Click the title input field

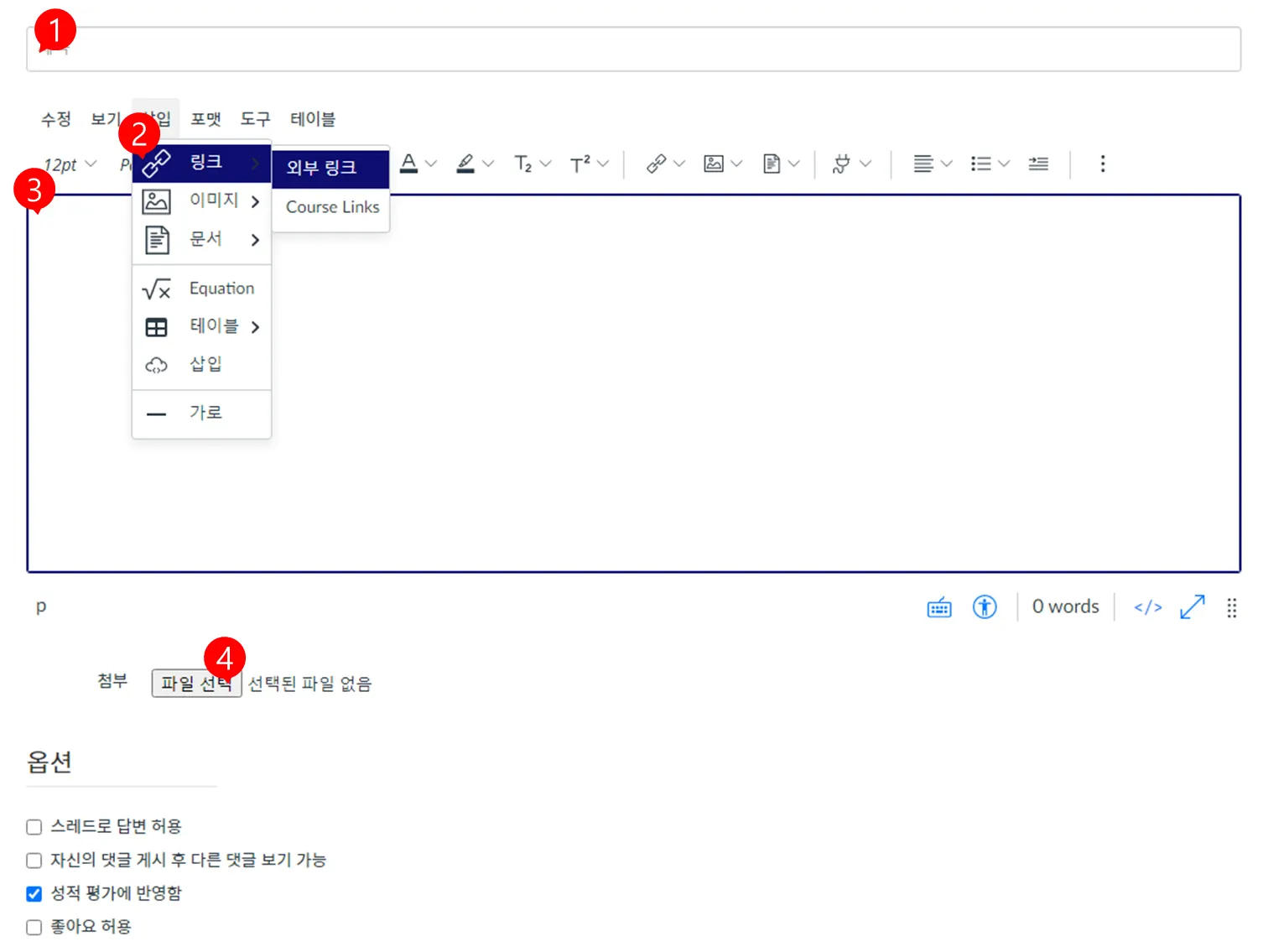633,49
